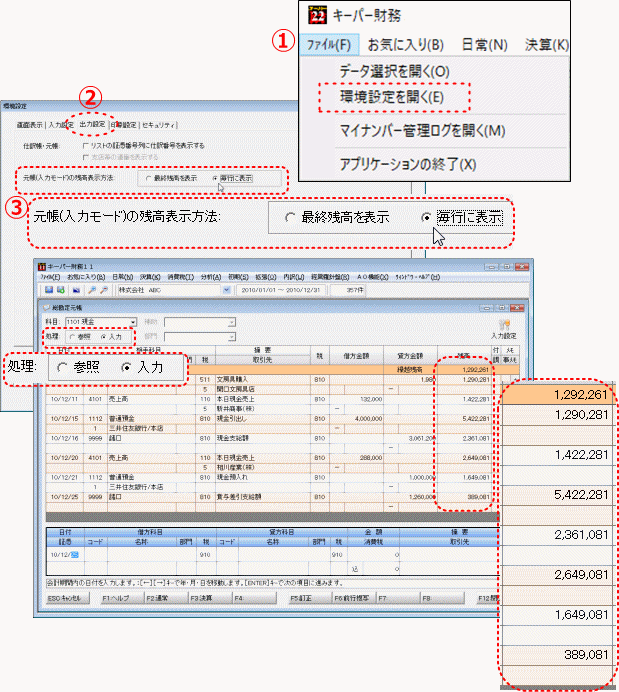The image size is (619, 692).
Task: Click the F6前行複写 button
Action: click(354, 598)
